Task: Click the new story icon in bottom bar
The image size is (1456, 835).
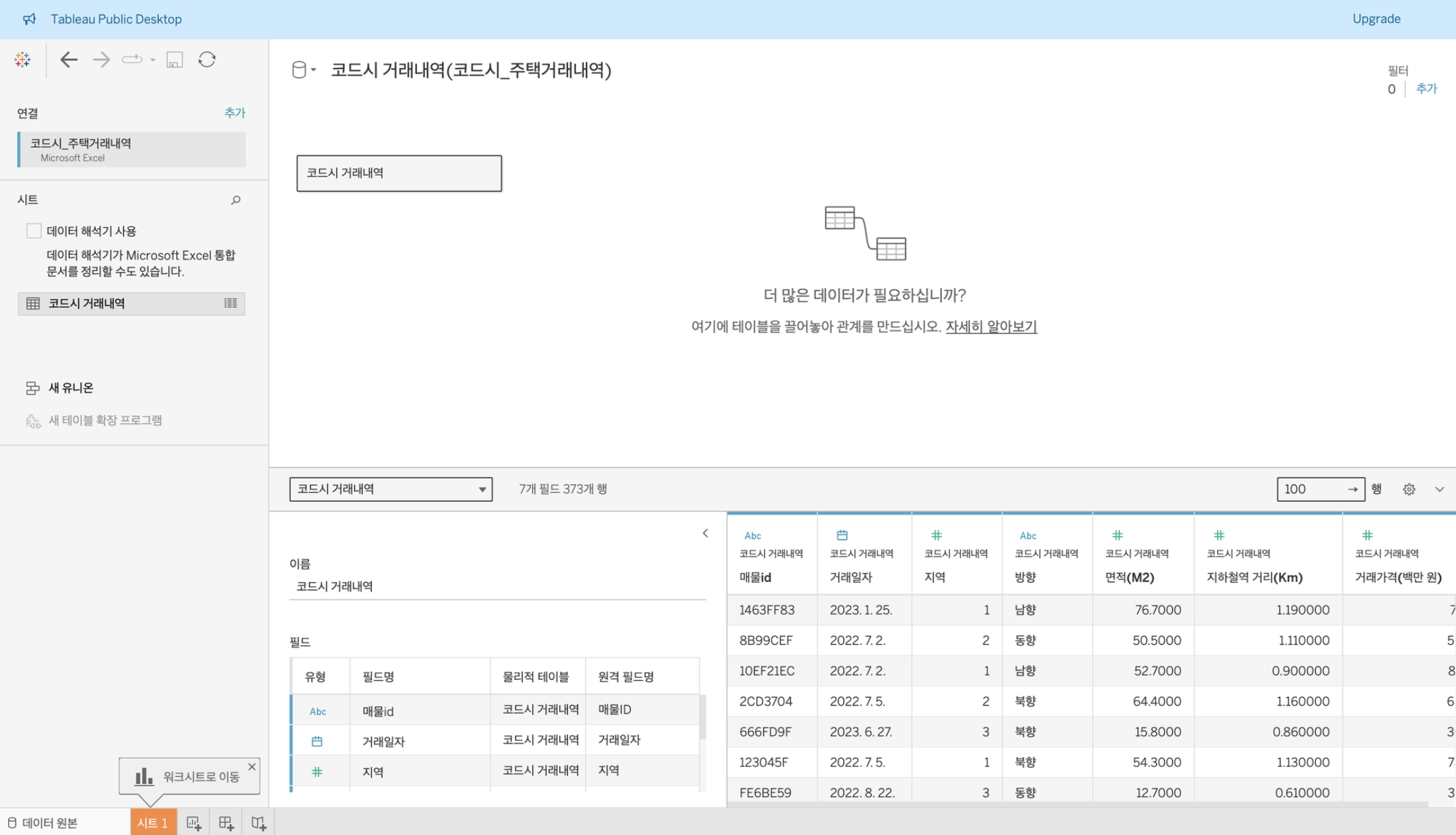Action: coord(258,823)
